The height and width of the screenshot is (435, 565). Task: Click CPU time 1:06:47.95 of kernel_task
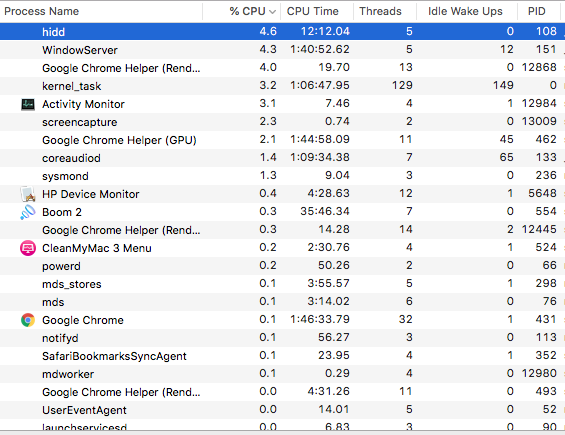pos(320,85)
